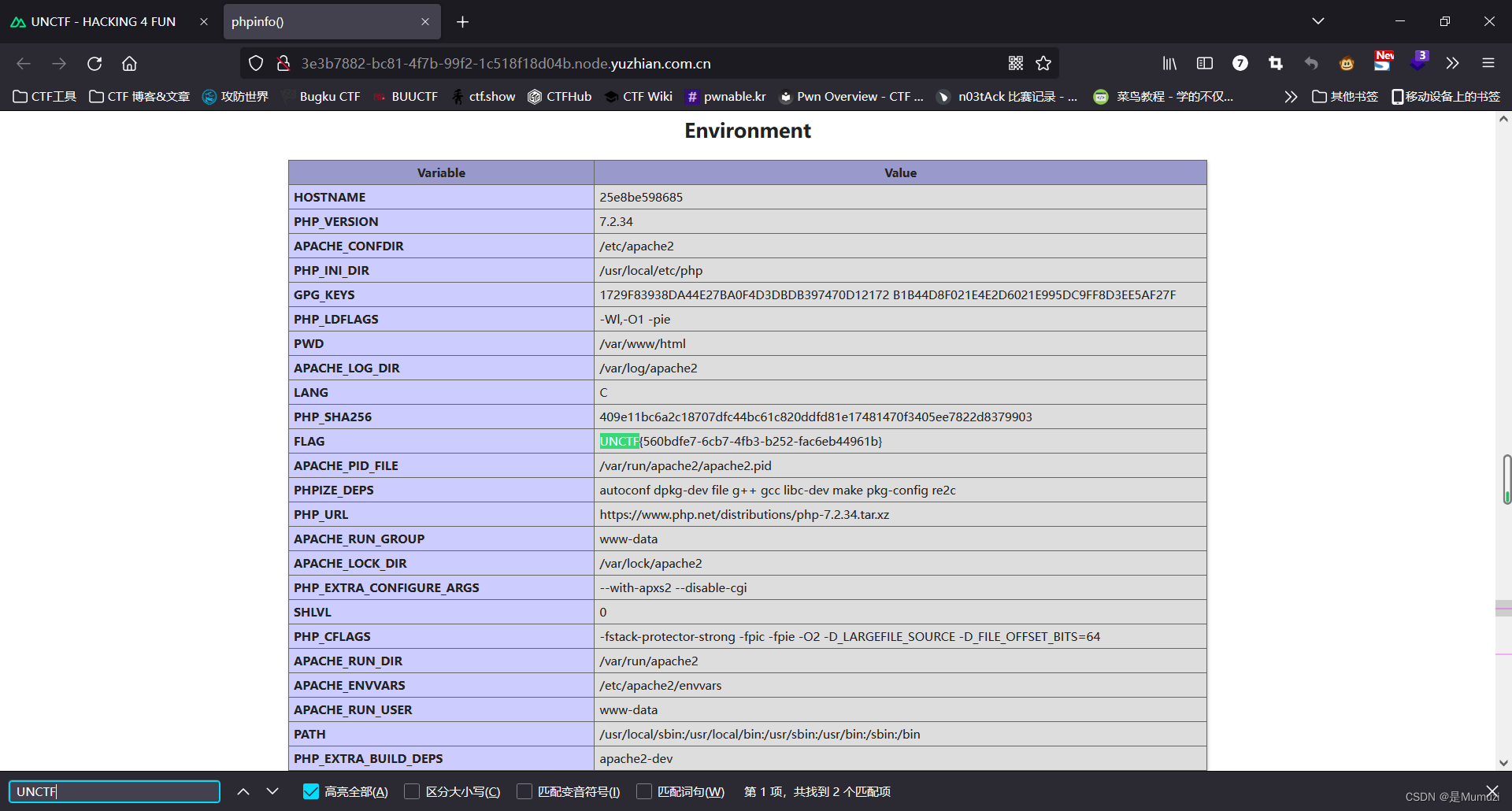Uncheck the 高亮全部 option in find bar

tap(309, 791)
